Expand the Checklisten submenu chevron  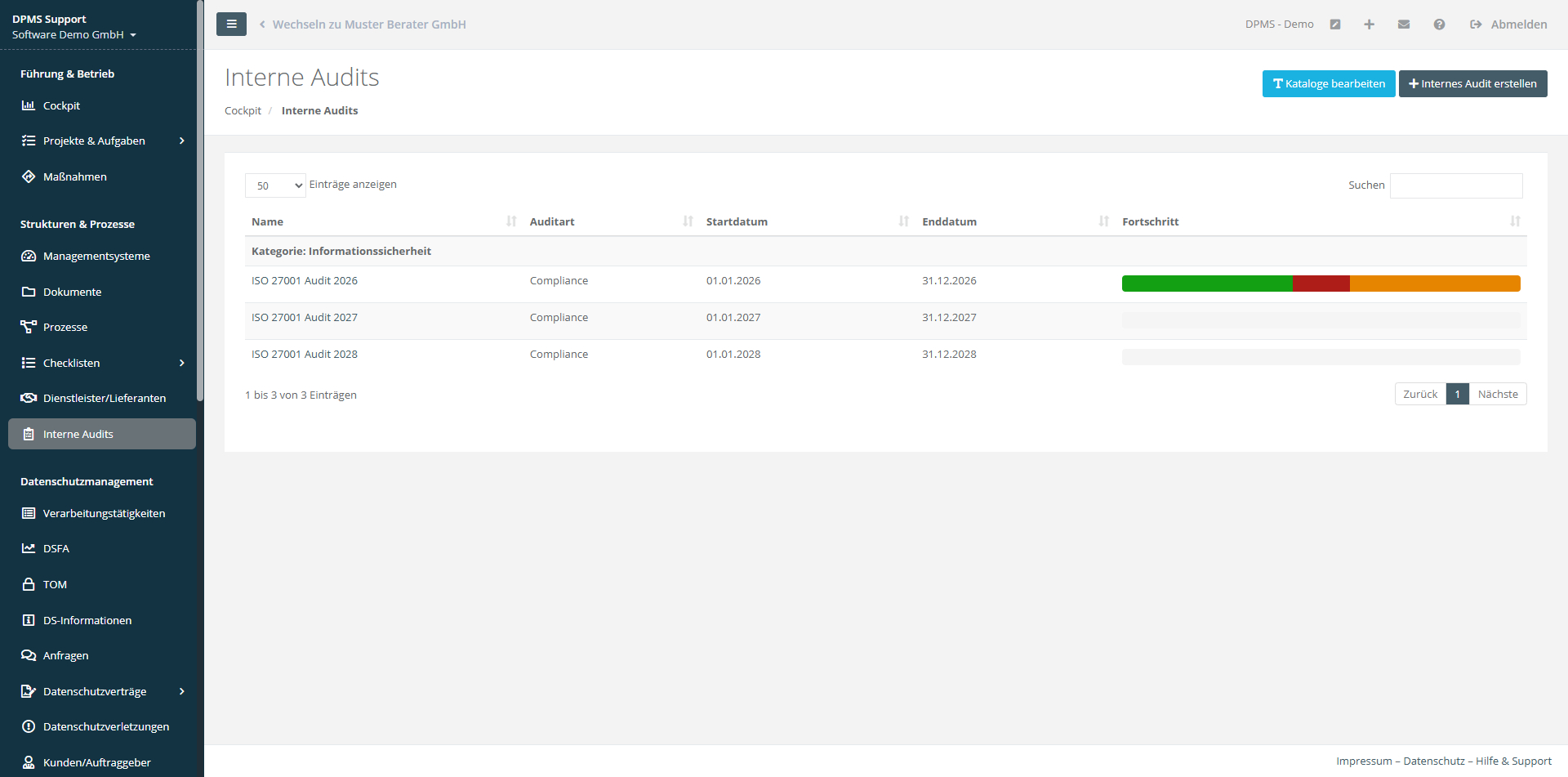click(x=181, y=363)
